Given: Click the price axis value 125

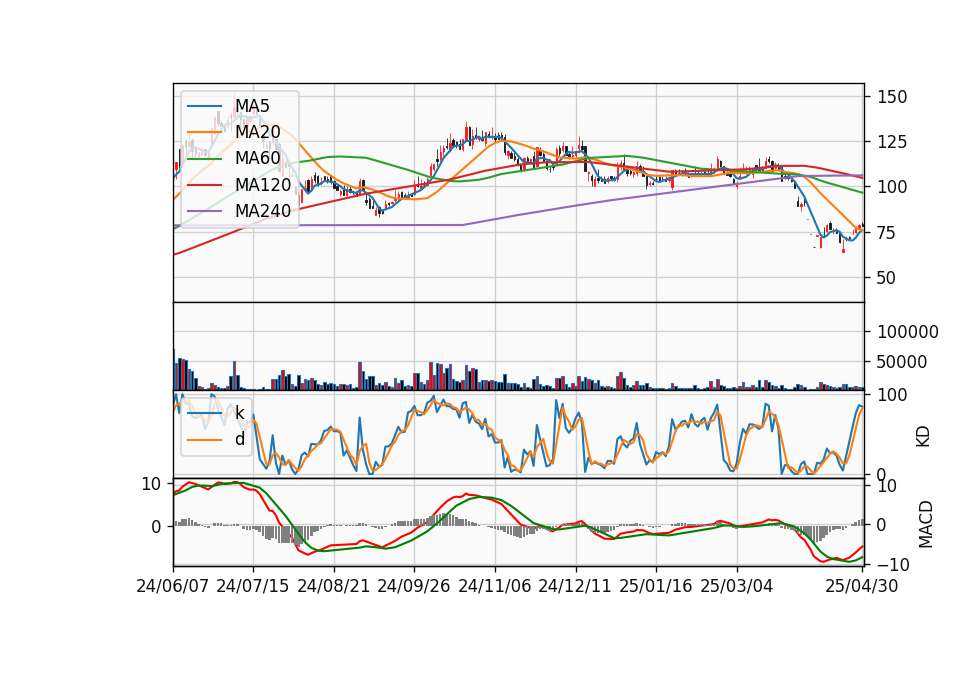Looking at the screenshot, I should pyautogui.click(x=892, y=142).
